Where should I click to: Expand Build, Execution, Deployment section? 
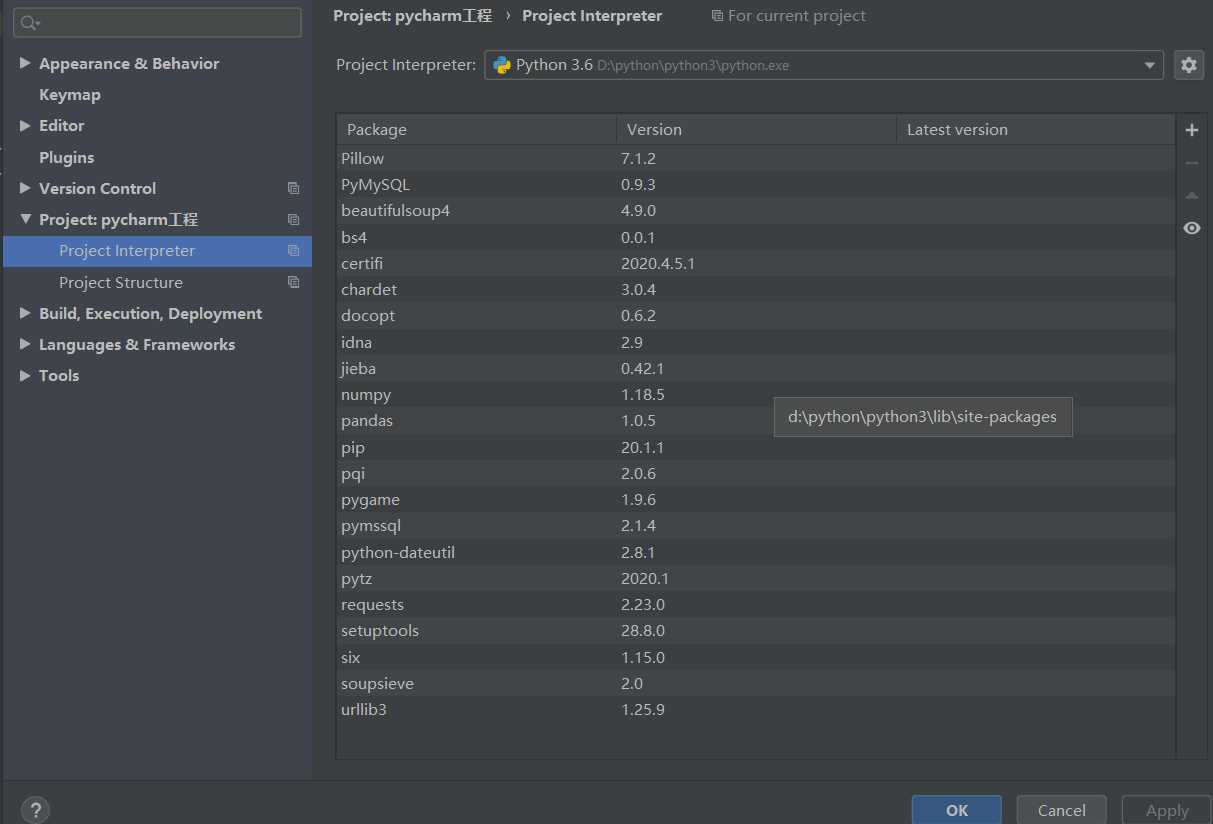(25, 313)
